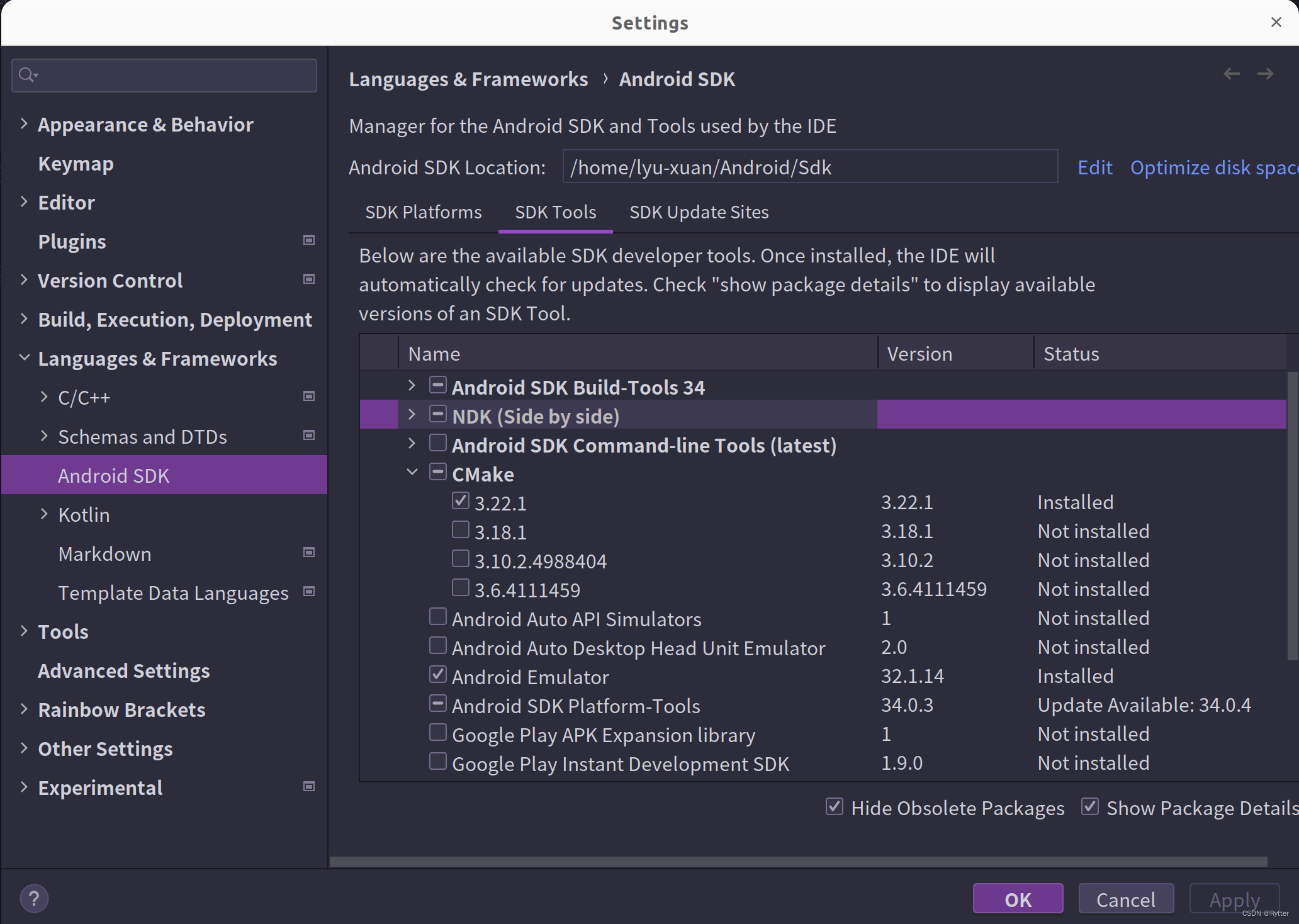Collapse Languages & Frameworks section
The width and height of the screenshot is (1299, 924).
[24, 358]
